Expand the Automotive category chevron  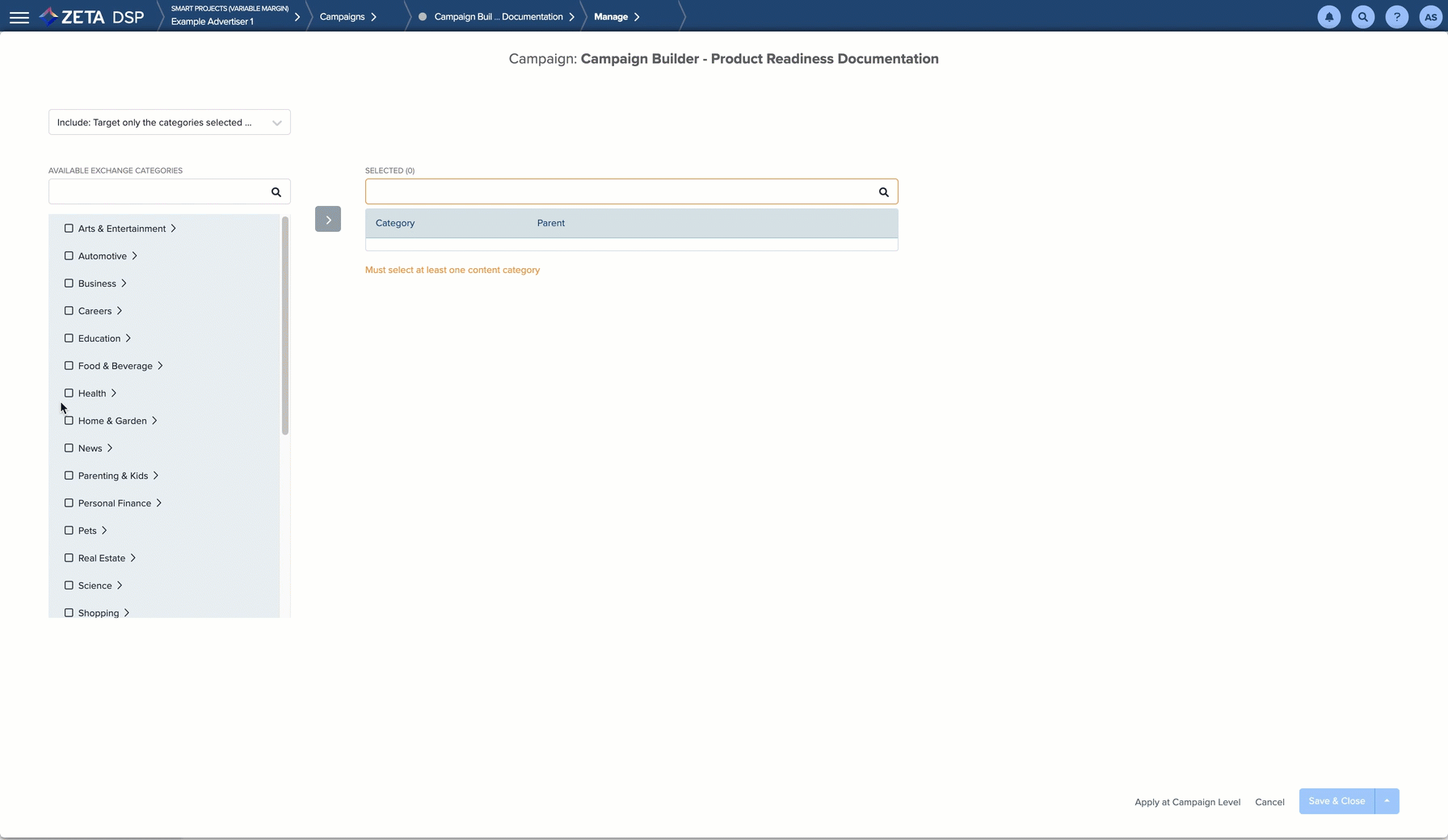coord(135,256)
